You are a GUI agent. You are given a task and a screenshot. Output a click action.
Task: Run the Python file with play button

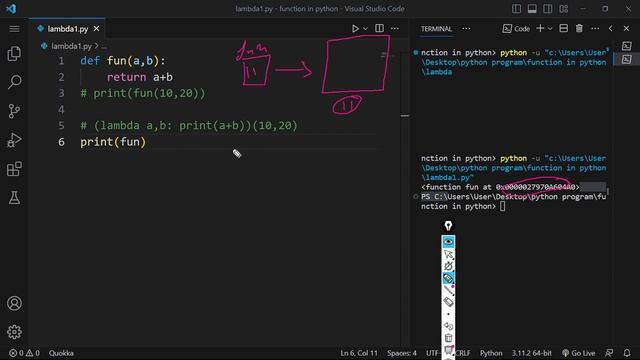click(355, 29)
